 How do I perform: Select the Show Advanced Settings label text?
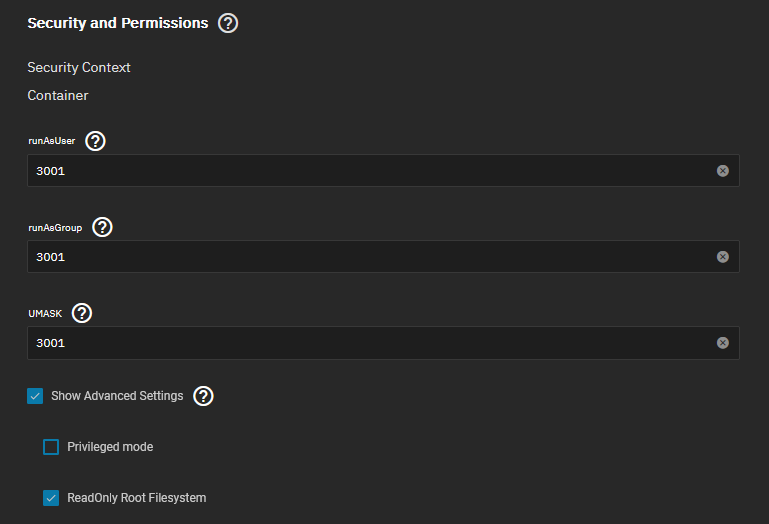117,396
